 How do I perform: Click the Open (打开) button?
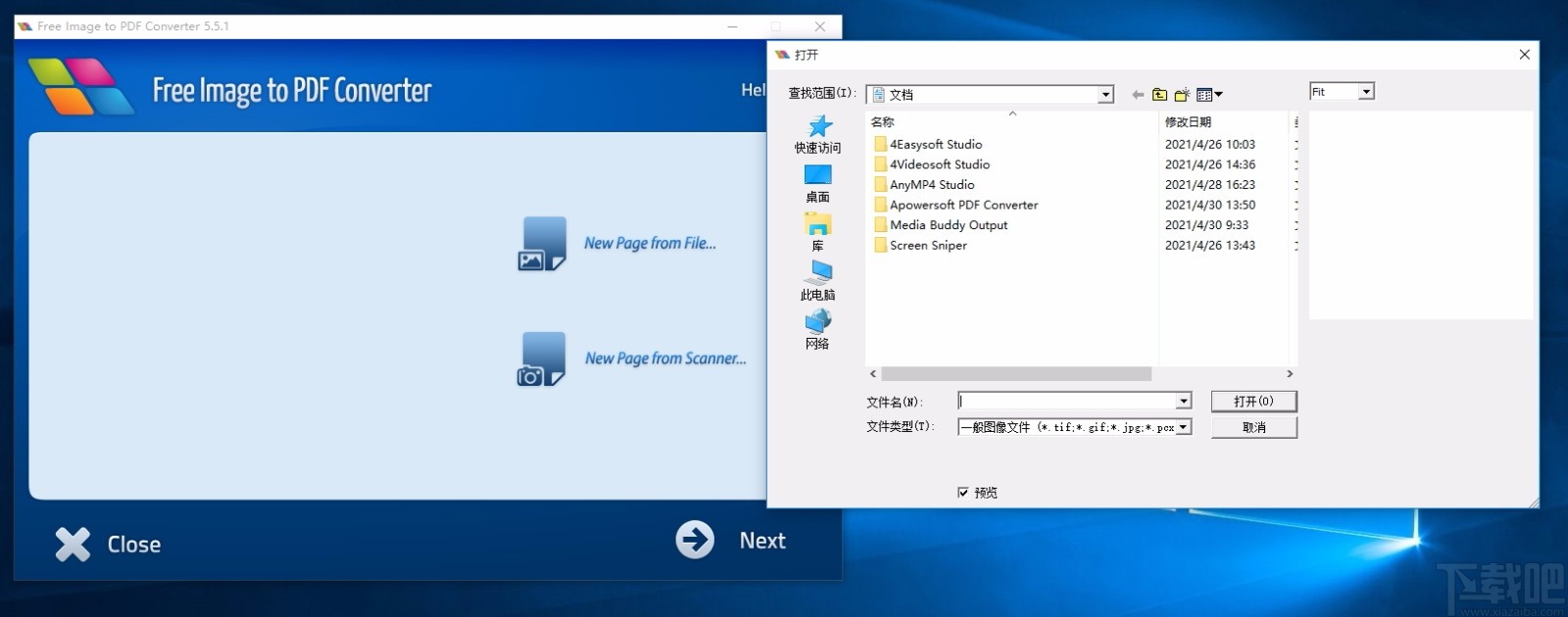tap(1253, 402)
